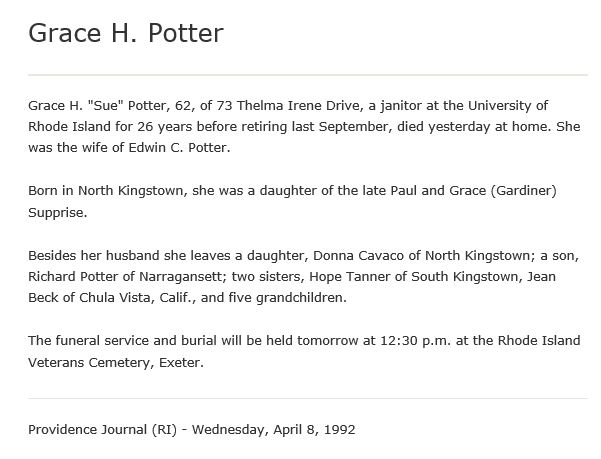Click the Grace H. Potter title heading

[126, 33]
